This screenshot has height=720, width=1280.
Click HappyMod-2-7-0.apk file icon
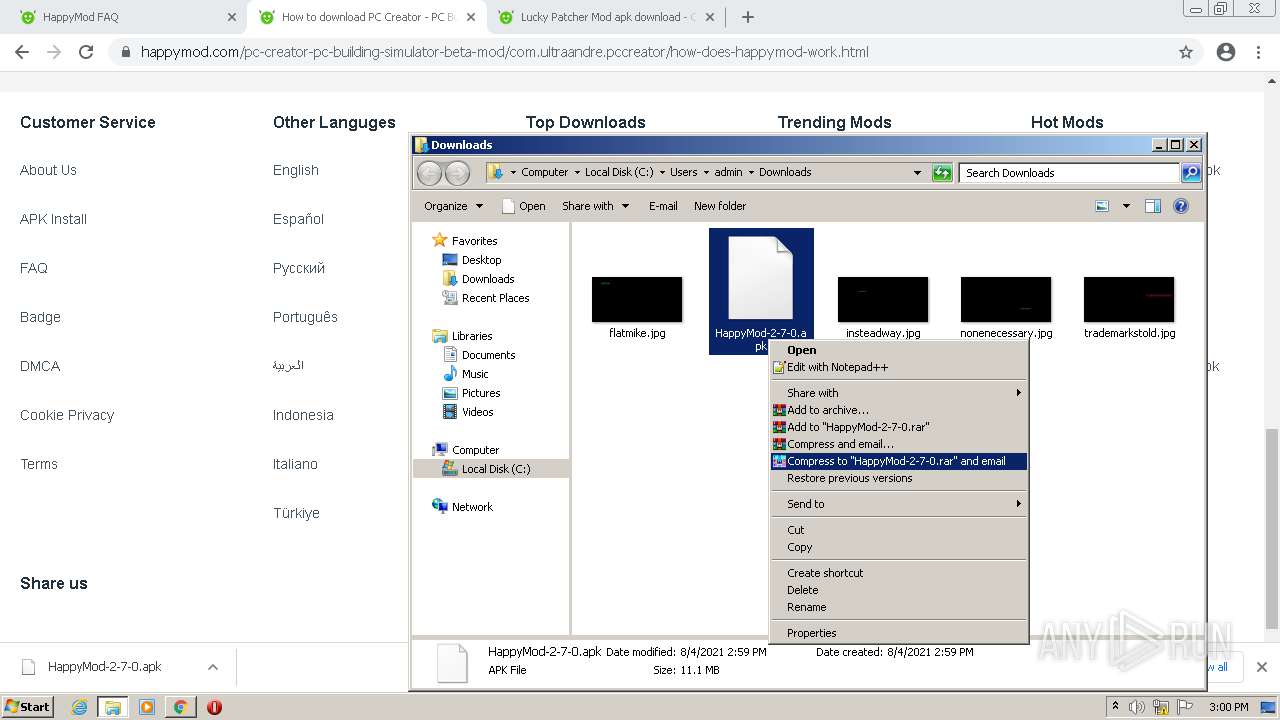tap(761, 279)
